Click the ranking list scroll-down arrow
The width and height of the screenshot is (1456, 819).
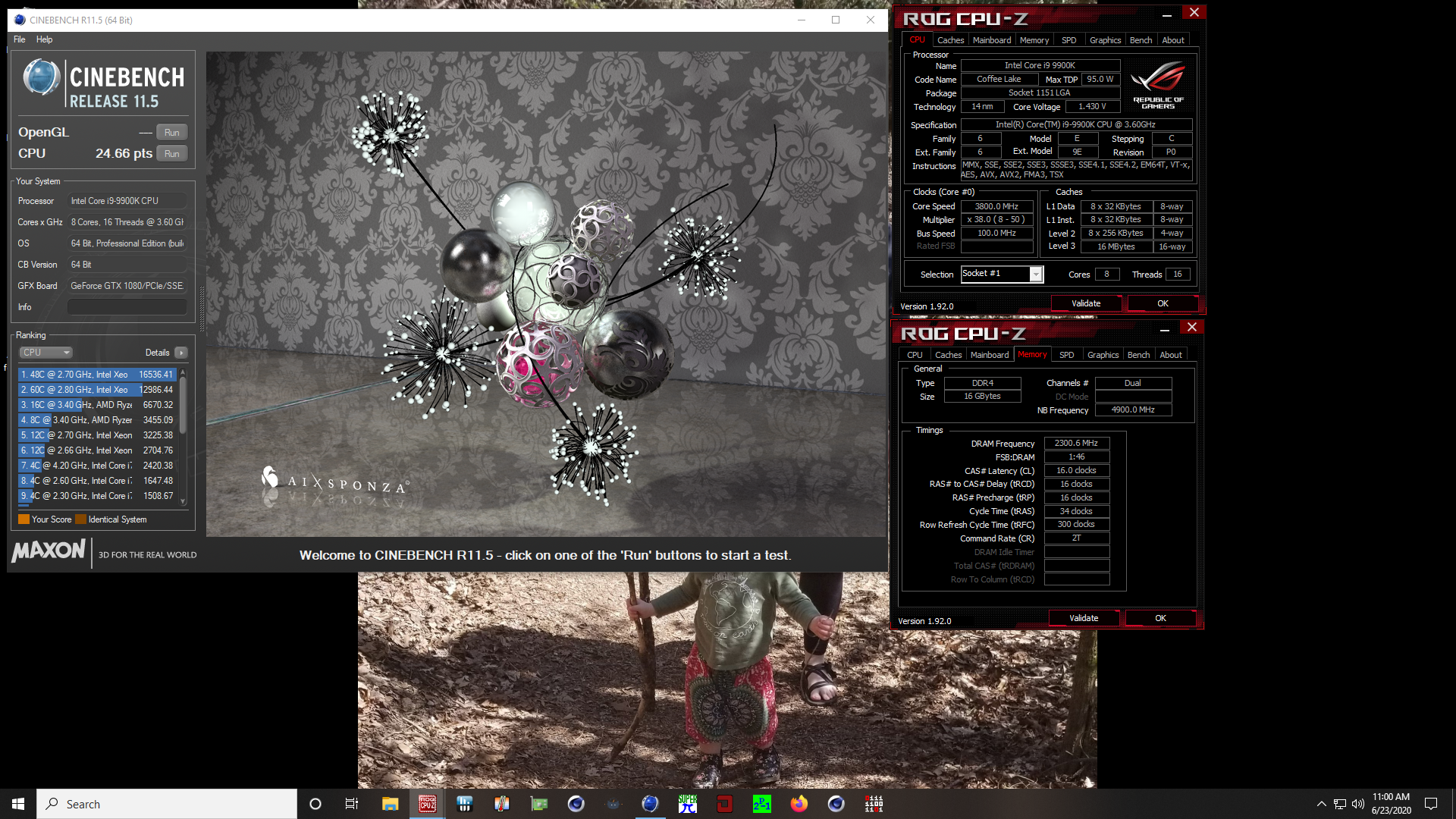[x=183, y=501]
